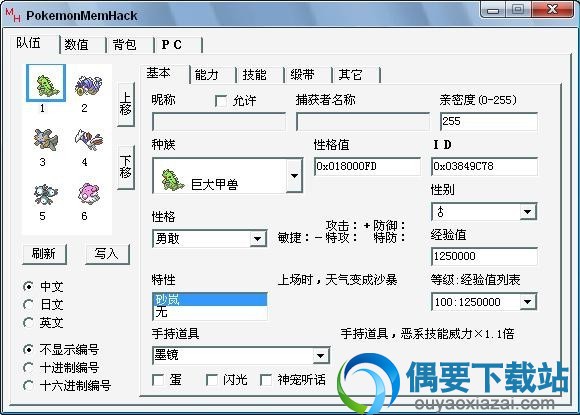
Task: Select 十六进制编号 numbering option
Action: coord(28,385)
